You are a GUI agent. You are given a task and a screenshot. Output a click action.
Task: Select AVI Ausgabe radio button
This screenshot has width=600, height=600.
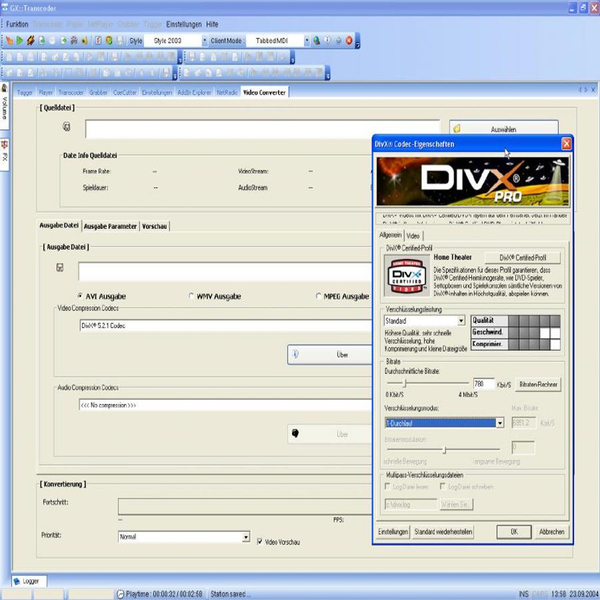coord(80,296)
